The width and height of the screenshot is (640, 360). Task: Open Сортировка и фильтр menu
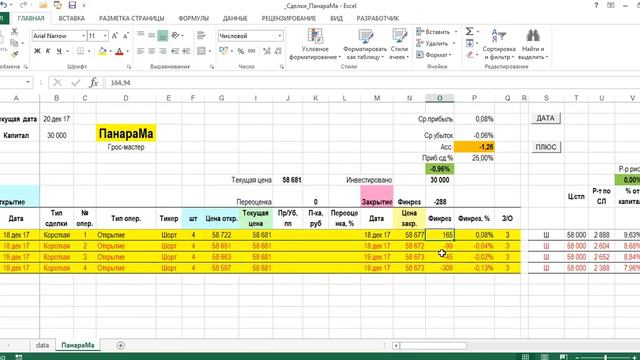[x=499, y=44]
